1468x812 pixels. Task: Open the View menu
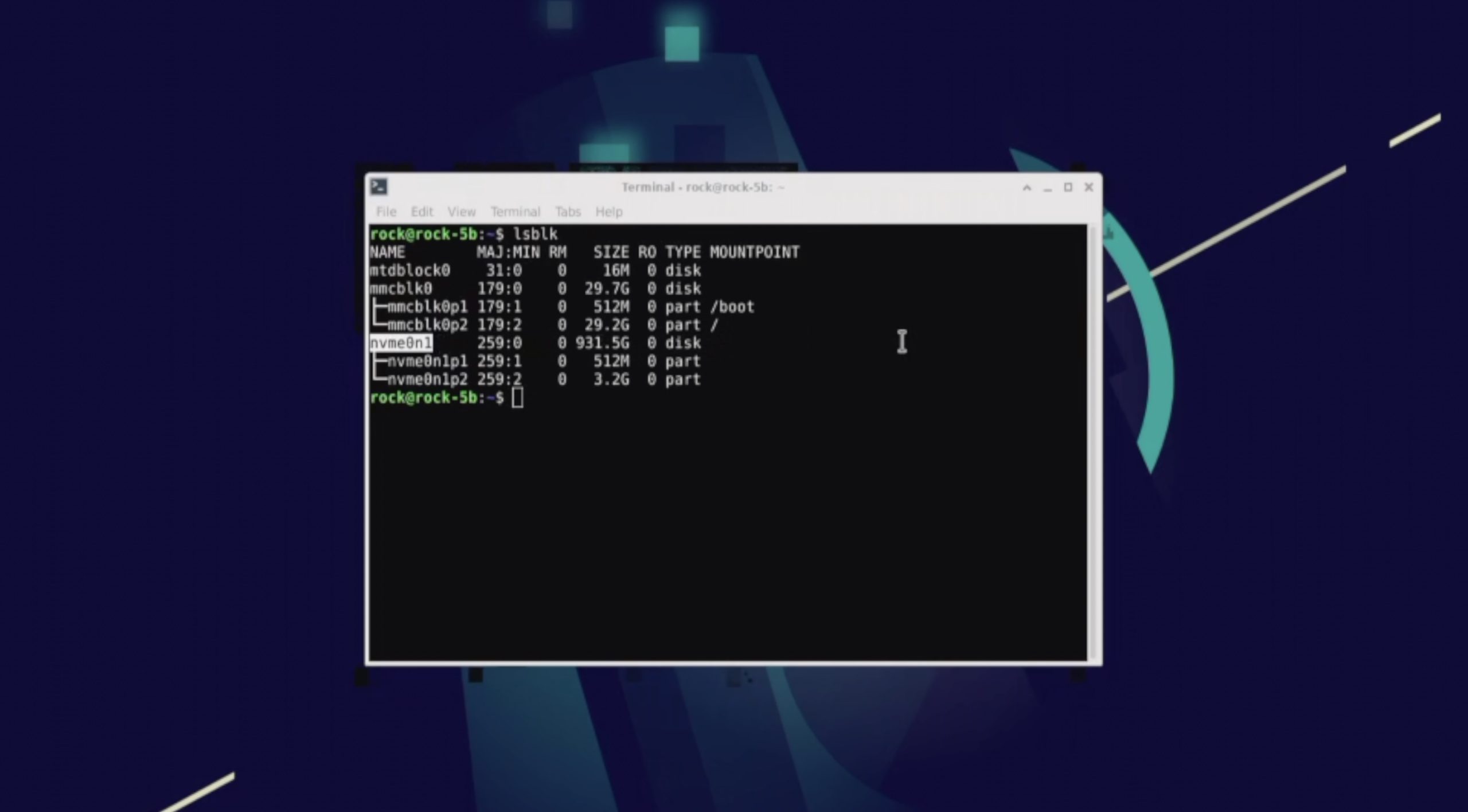461,212
